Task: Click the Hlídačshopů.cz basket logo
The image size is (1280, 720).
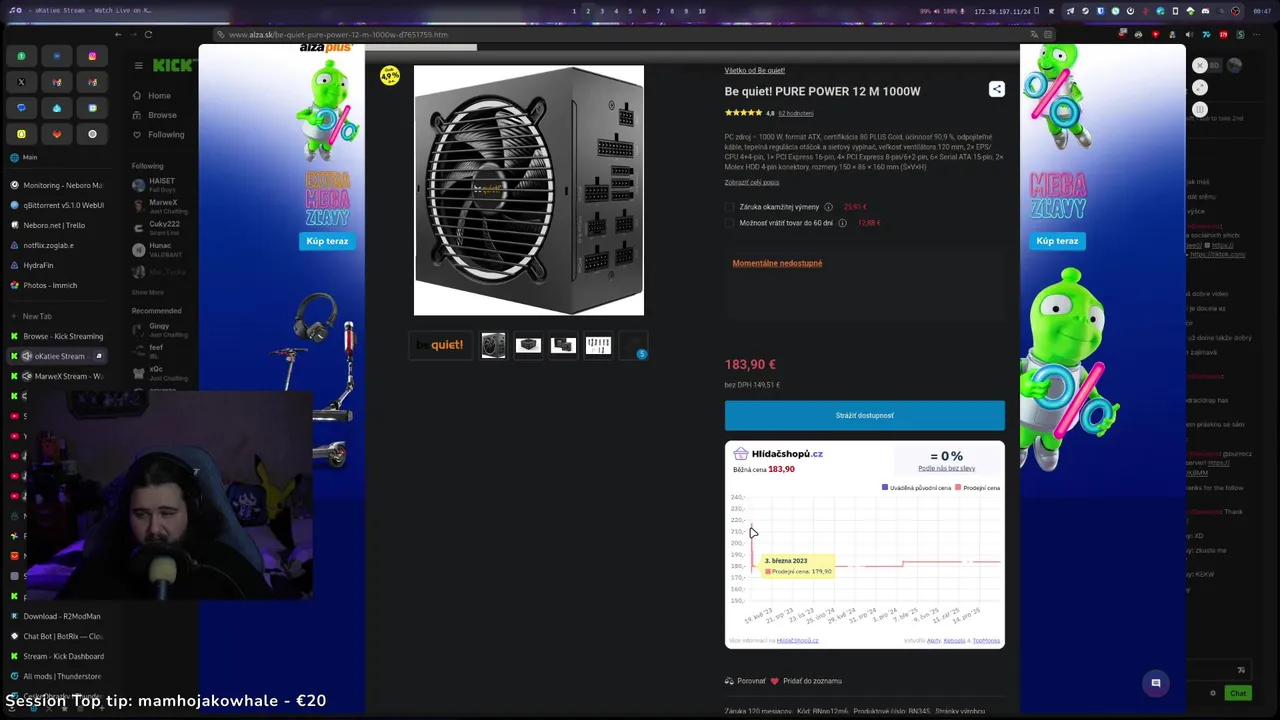Action: [x=740, y=454]
